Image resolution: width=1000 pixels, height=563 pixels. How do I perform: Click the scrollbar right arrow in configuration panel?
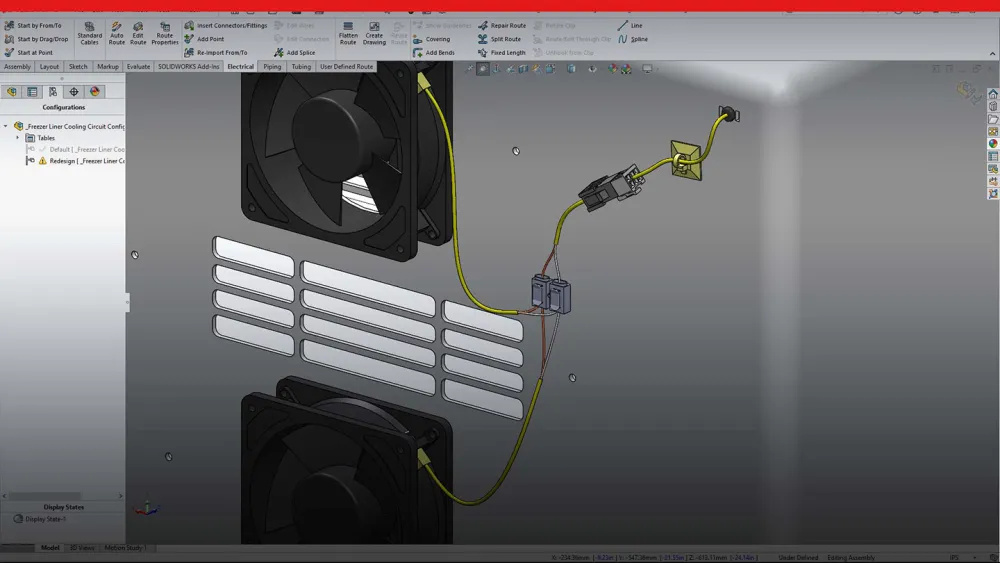[121, 496]
